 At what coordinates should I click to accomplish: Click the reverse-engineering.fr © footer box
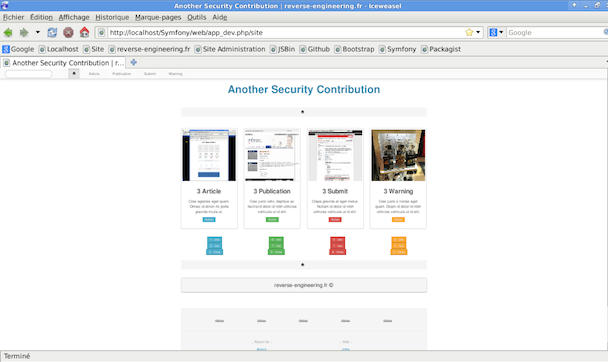pos(304,285)
